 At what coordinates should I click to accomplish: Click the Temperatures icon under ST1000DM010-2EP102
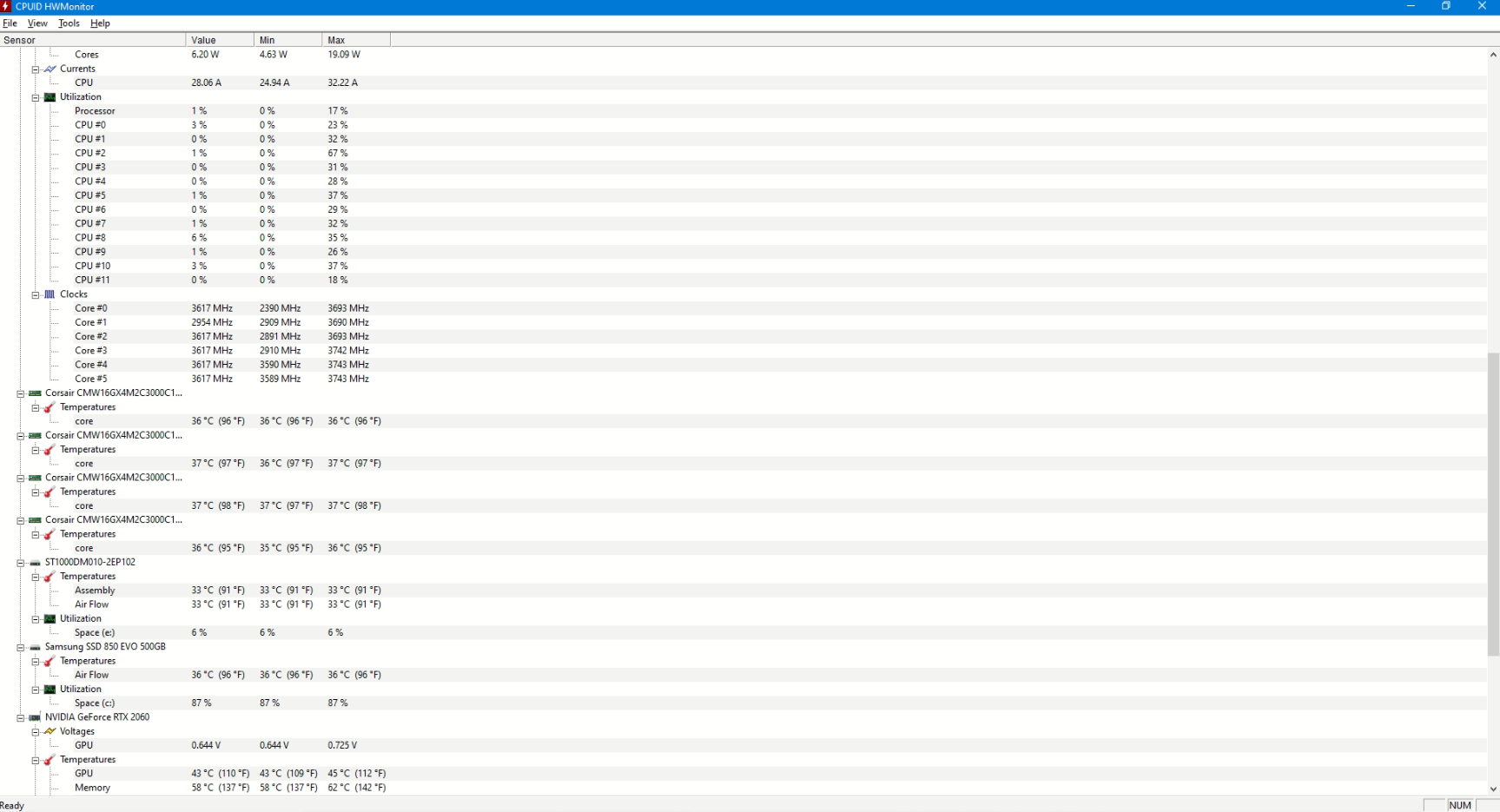tap(50, 577)
